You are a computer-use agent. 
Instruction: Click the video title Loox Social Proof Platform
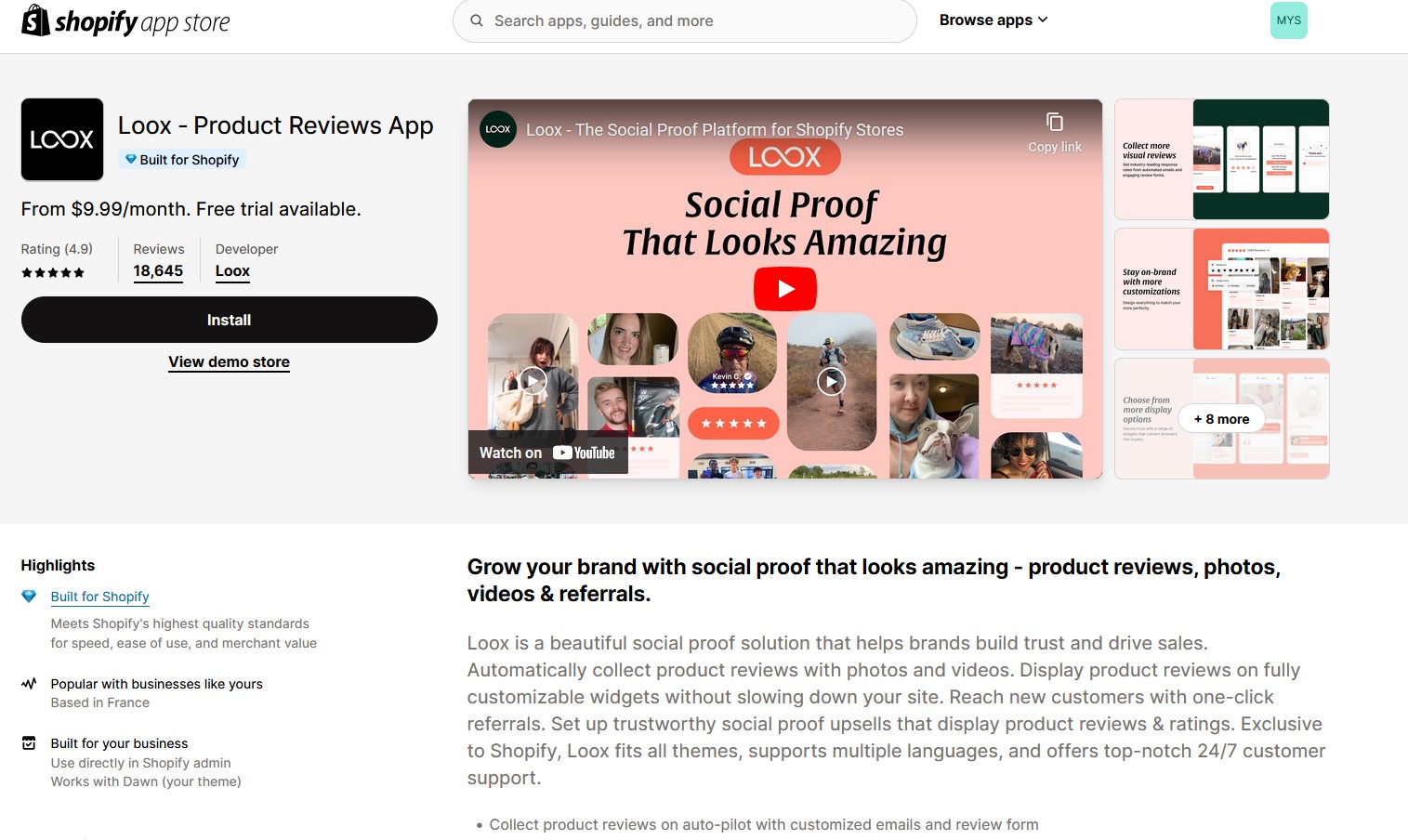coord(715,130)
